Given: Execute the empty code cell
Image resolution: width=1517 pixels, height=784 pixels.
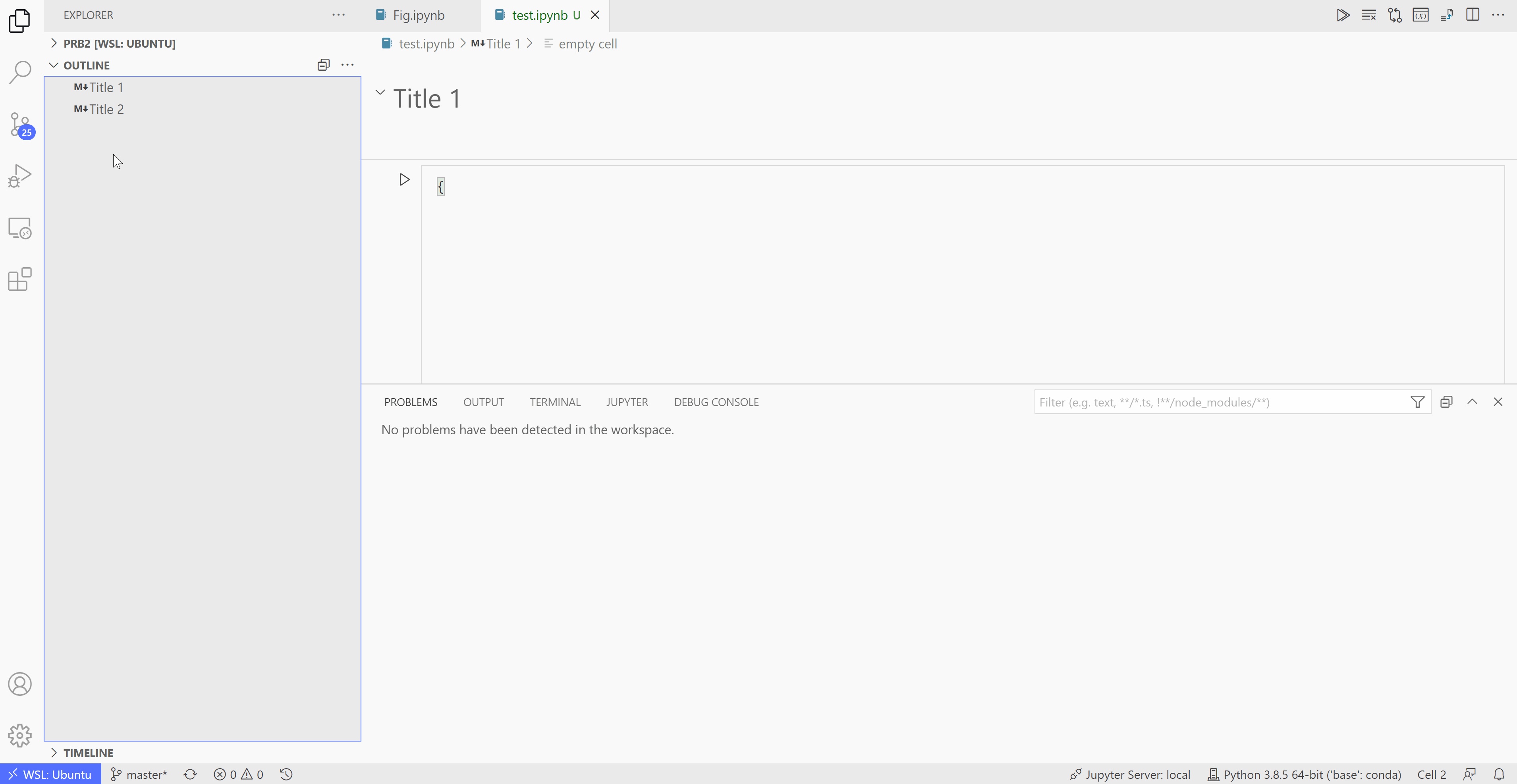Looking at the screenshot, I should [x=404, y=179].
